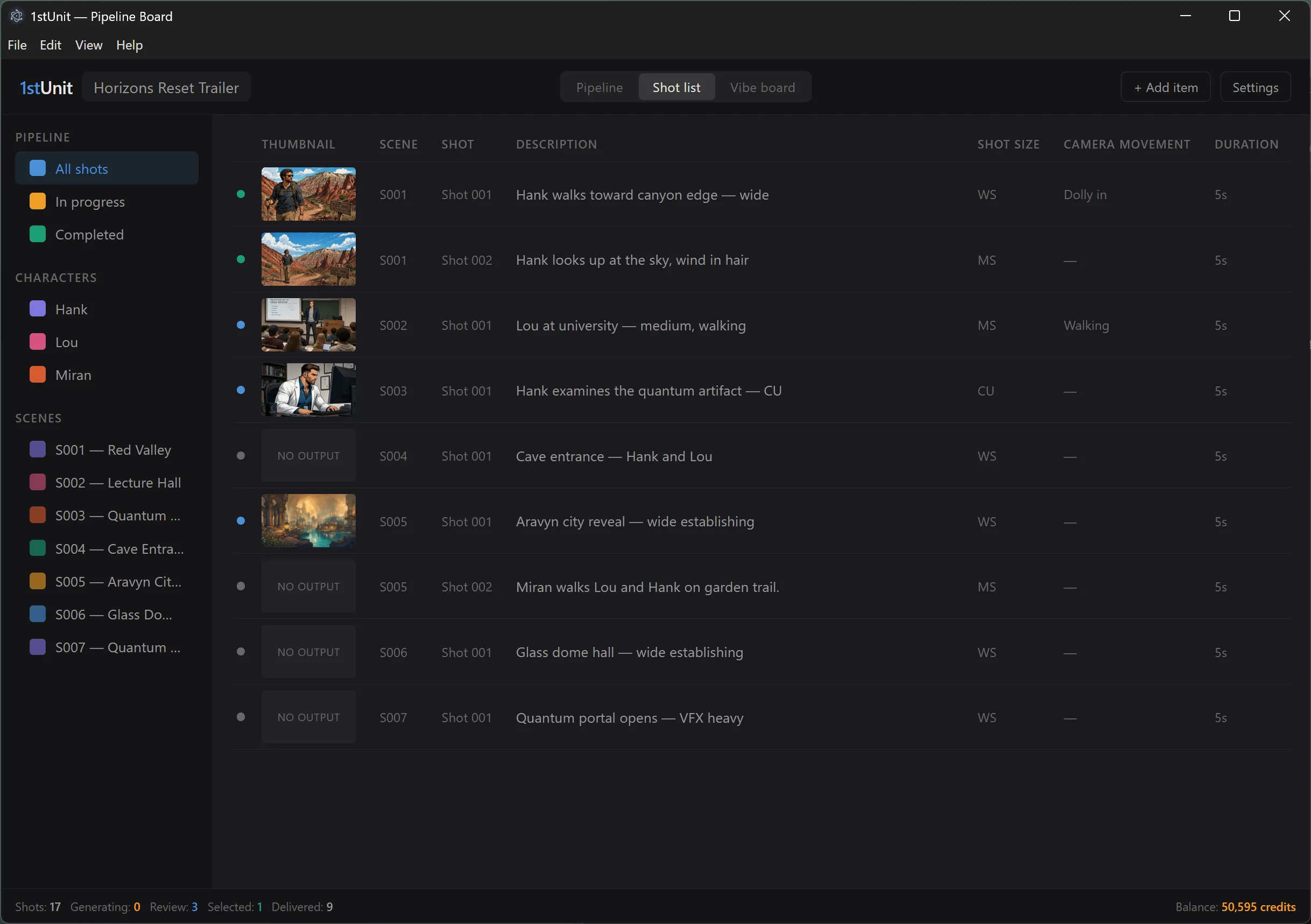
Task: Click Horizons Reset Trailer project name
Action: tap(166, 87)
